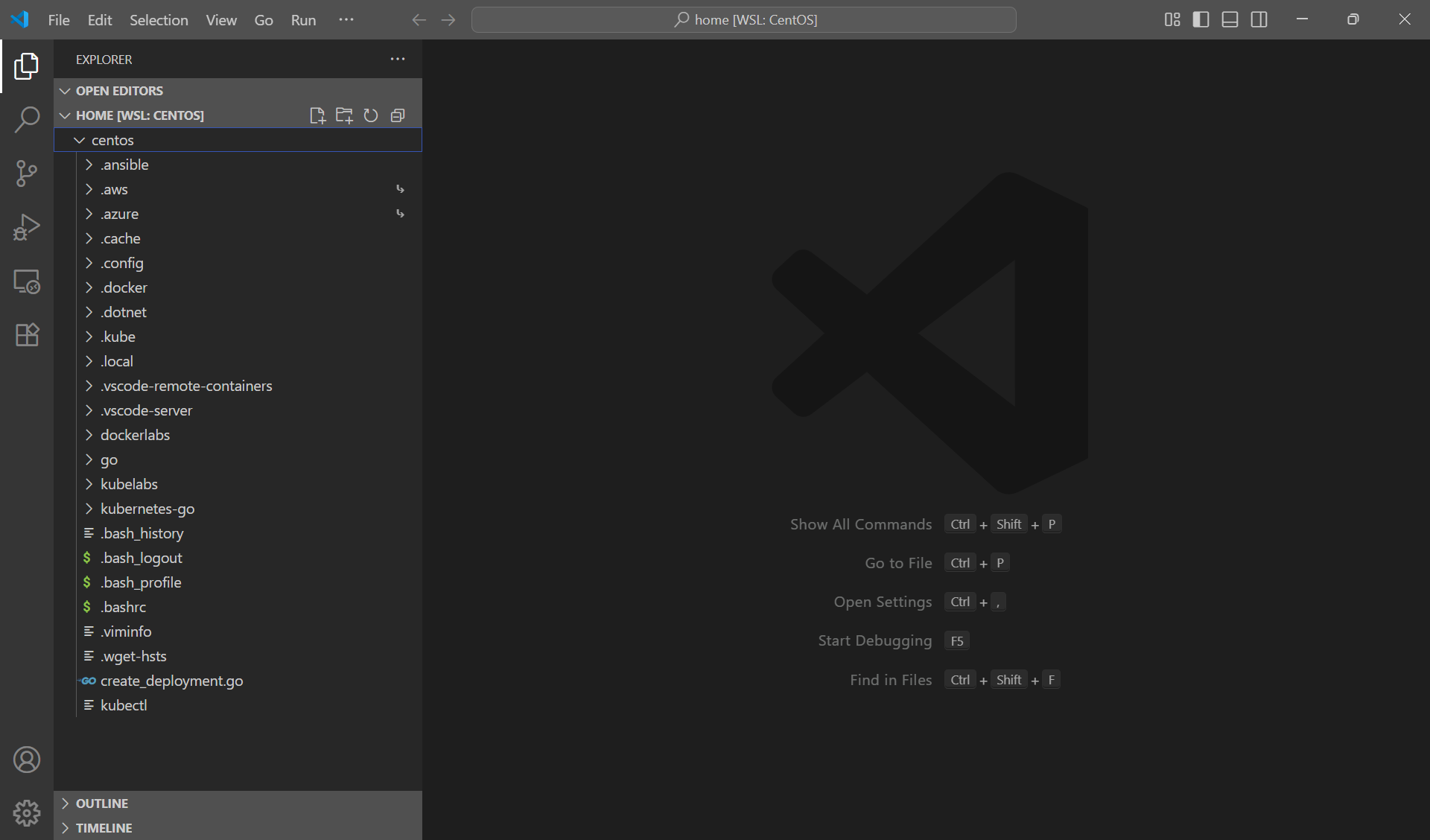Click symlink indicator beside .azure
This screenshot has height=840, width=1430.
(x=400, y=214)
